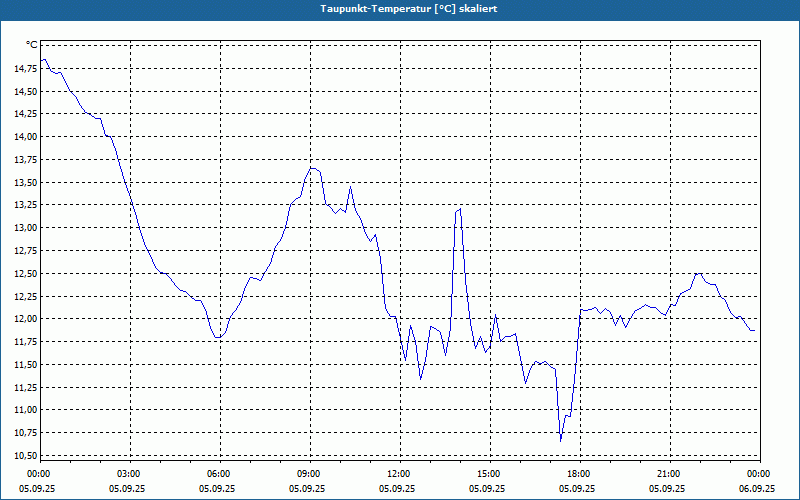
Task: Click the 12,00 y-axis label
Action: [x=26, y=319]
